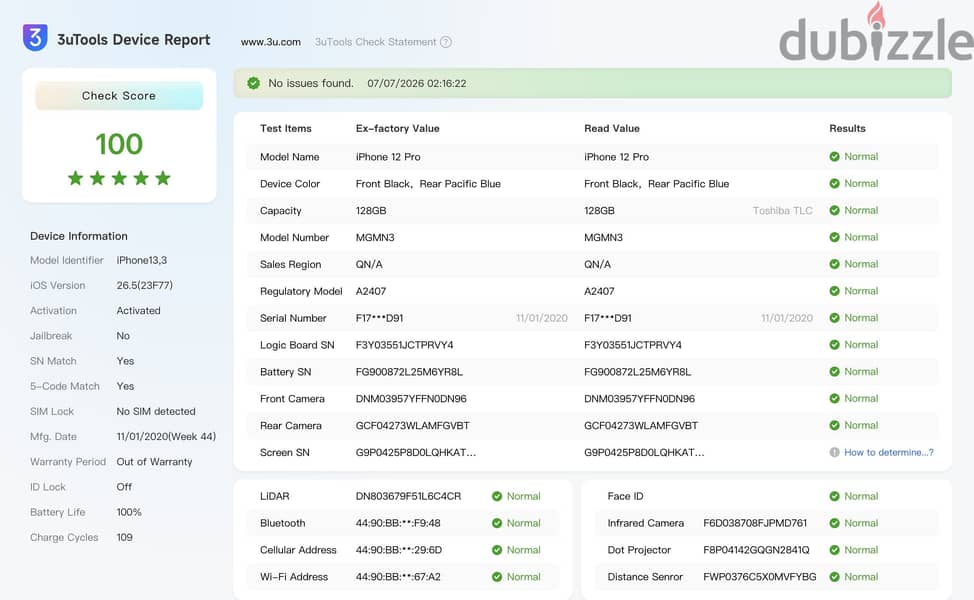974x600 pixels.
Task: Click the info icon beside How to determine
Action: pos(834,452)
